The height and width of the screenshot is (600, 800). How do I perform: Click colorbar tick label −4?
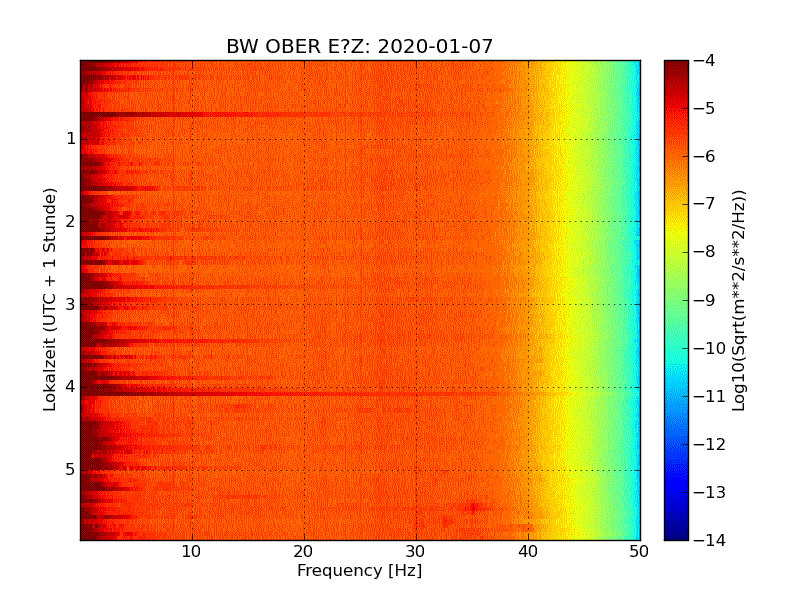tap(705, 61)
